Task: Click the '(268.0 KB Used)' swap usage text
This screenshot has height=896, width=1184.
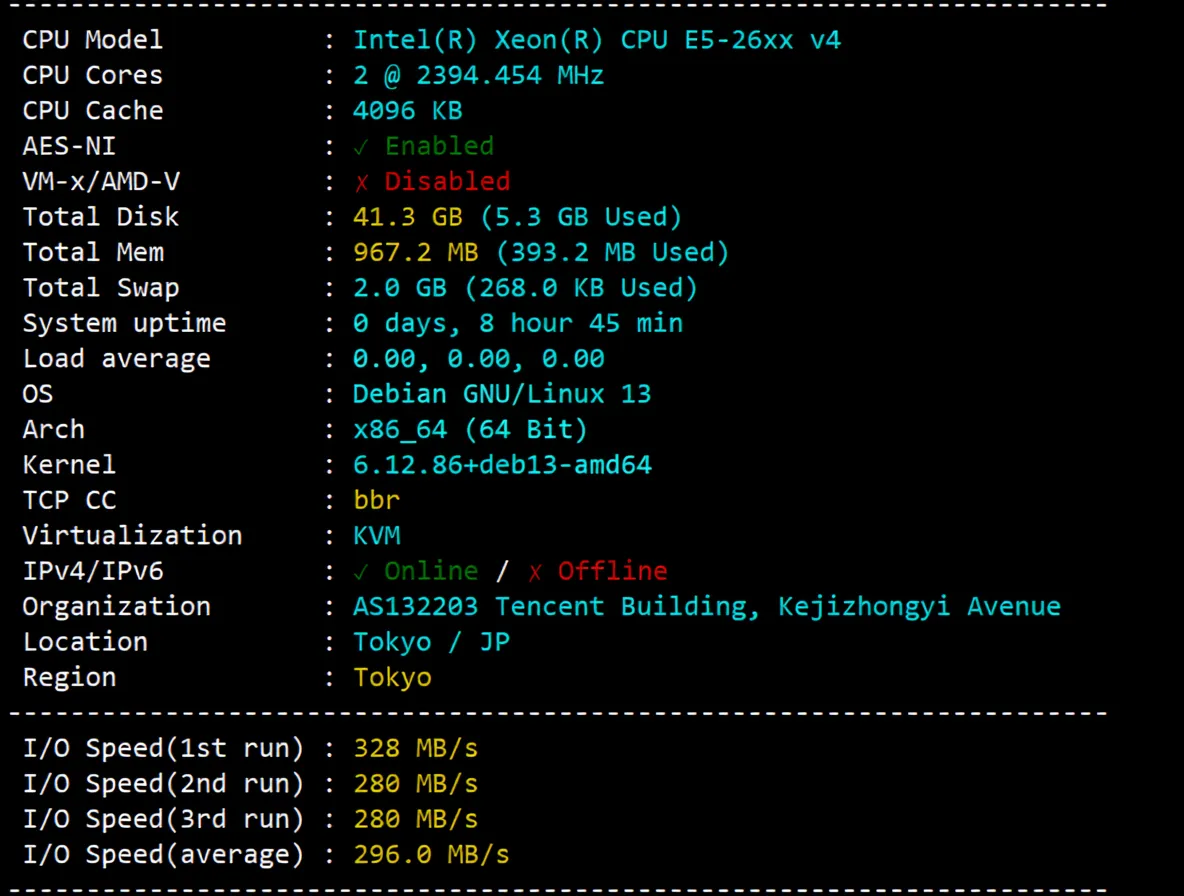Action: pos(581,288)
